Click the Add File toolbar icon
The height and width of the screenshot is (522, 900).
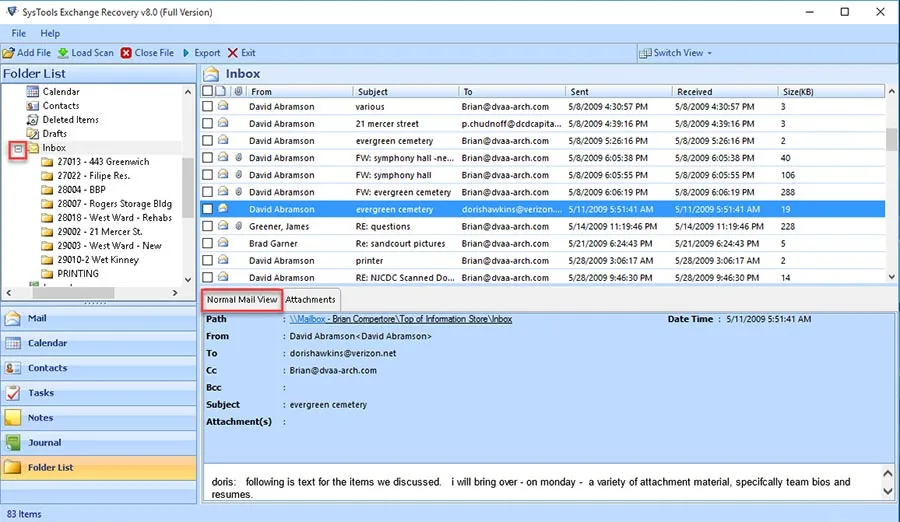pyautogui.click(x=9, y=53)
